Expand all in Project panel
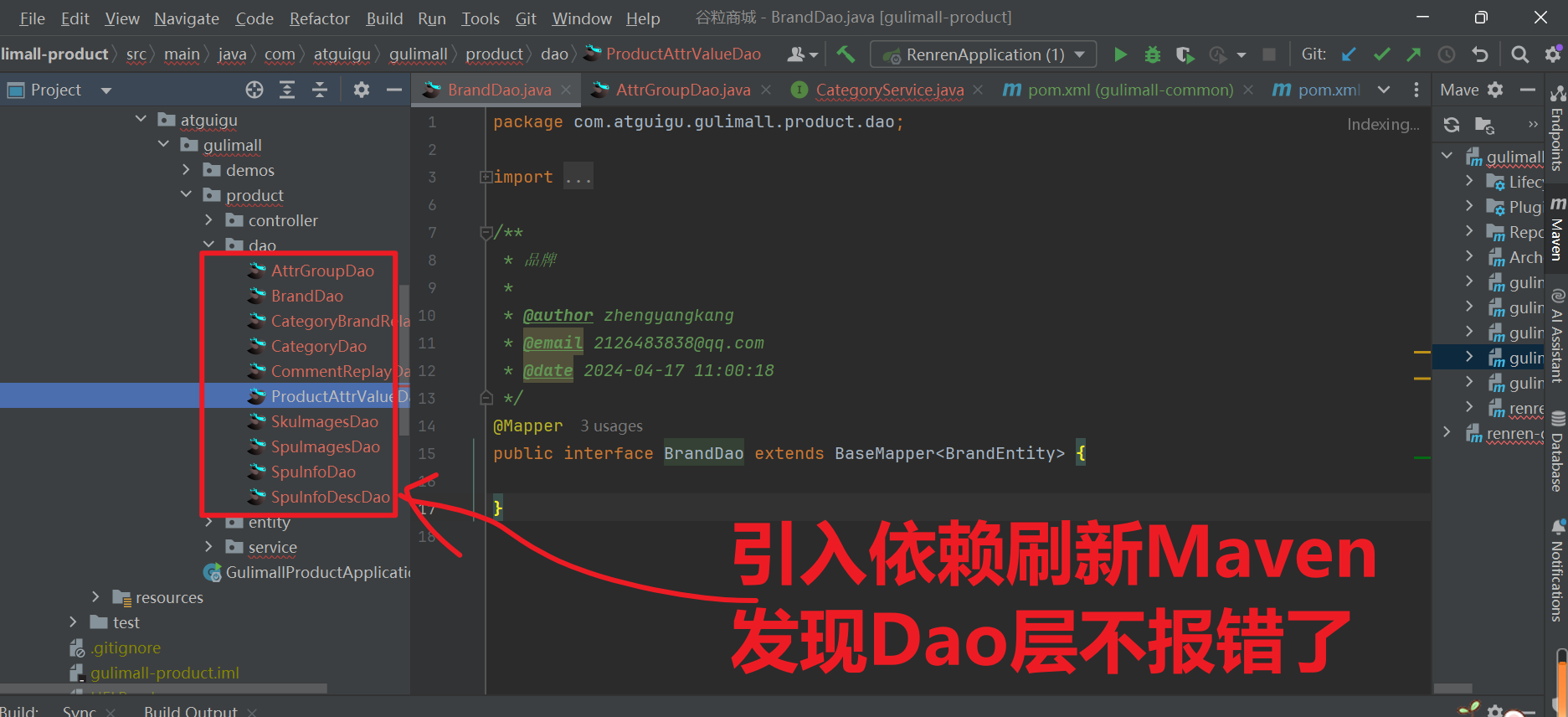 287,90
